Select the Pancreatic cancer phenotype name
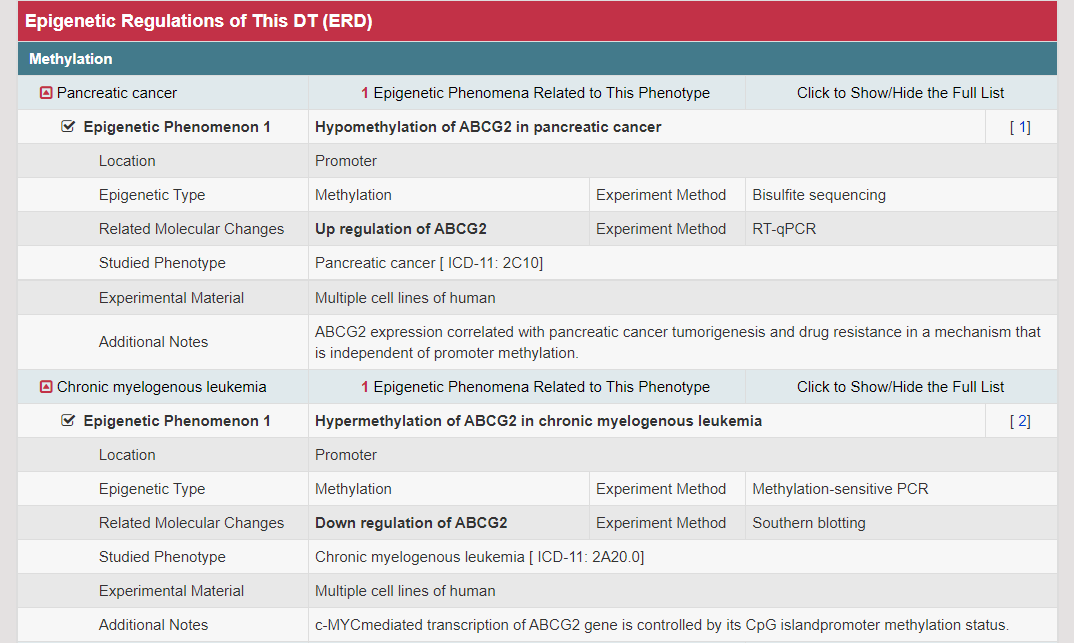The width and height of the screenshot is (1074, 643). pos(117,93)
